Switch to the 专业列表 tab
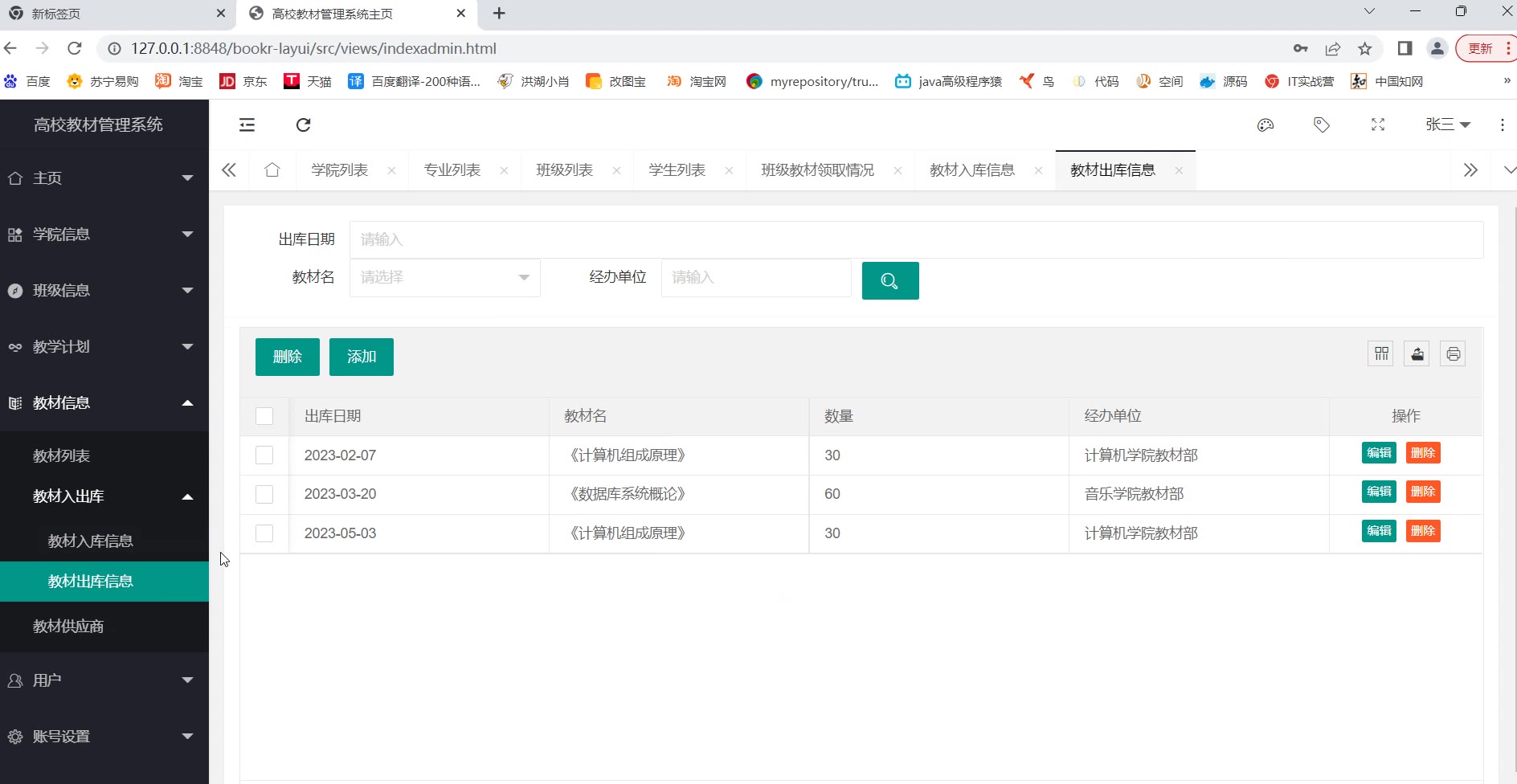 tap(452, 170)
